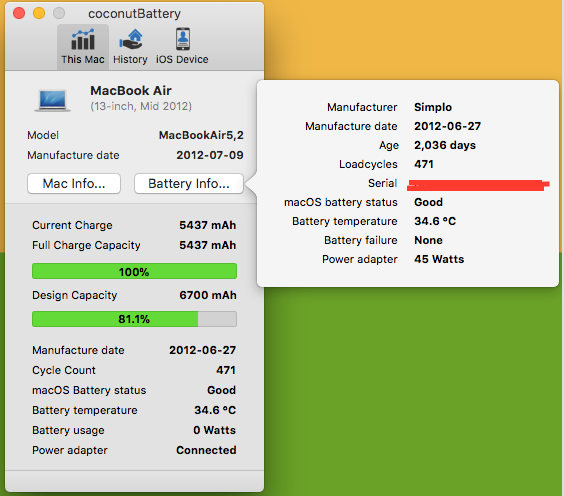Minimize the coconutBattery window
This screenshot has height=496, width=564.
click(x=39, y=13)
